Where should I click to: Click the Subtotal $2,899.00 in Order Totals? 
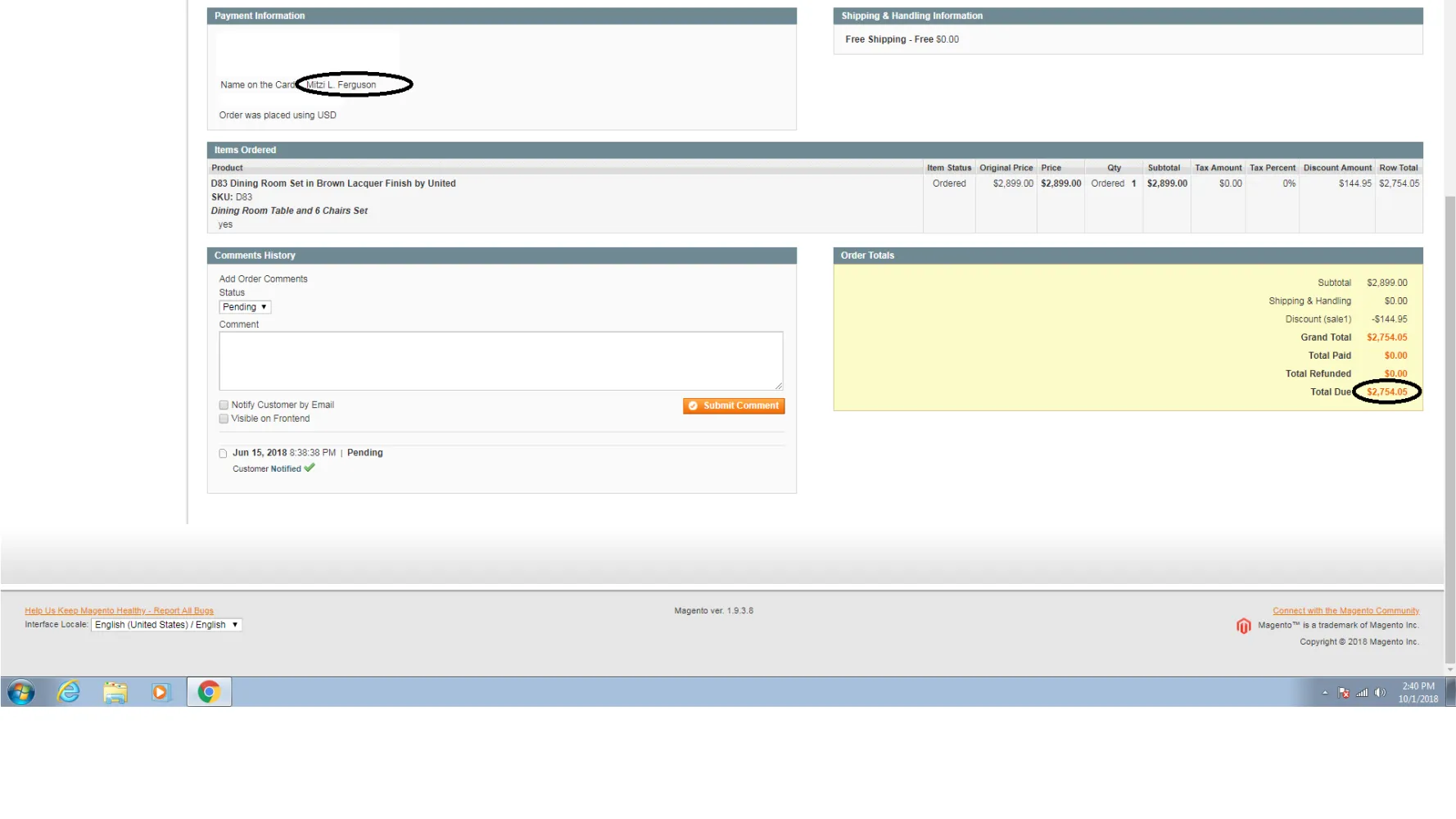(x=1386, y=283)
